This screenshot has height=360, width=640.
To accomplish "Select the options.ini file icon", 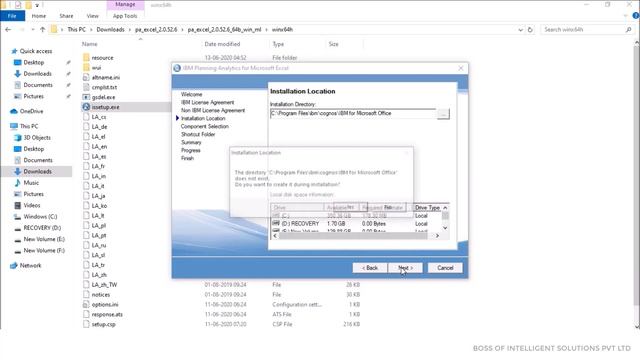I will click(86, 304).
